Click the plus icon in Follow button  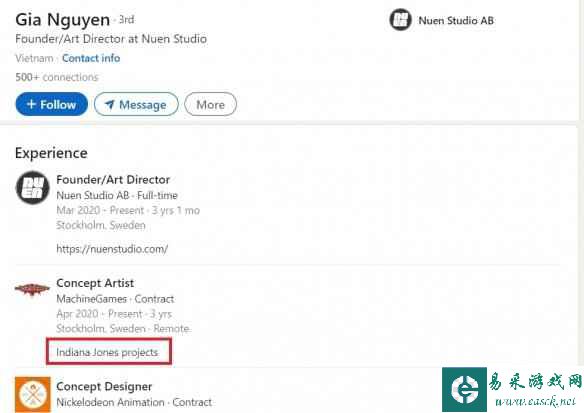pos(31,104)
